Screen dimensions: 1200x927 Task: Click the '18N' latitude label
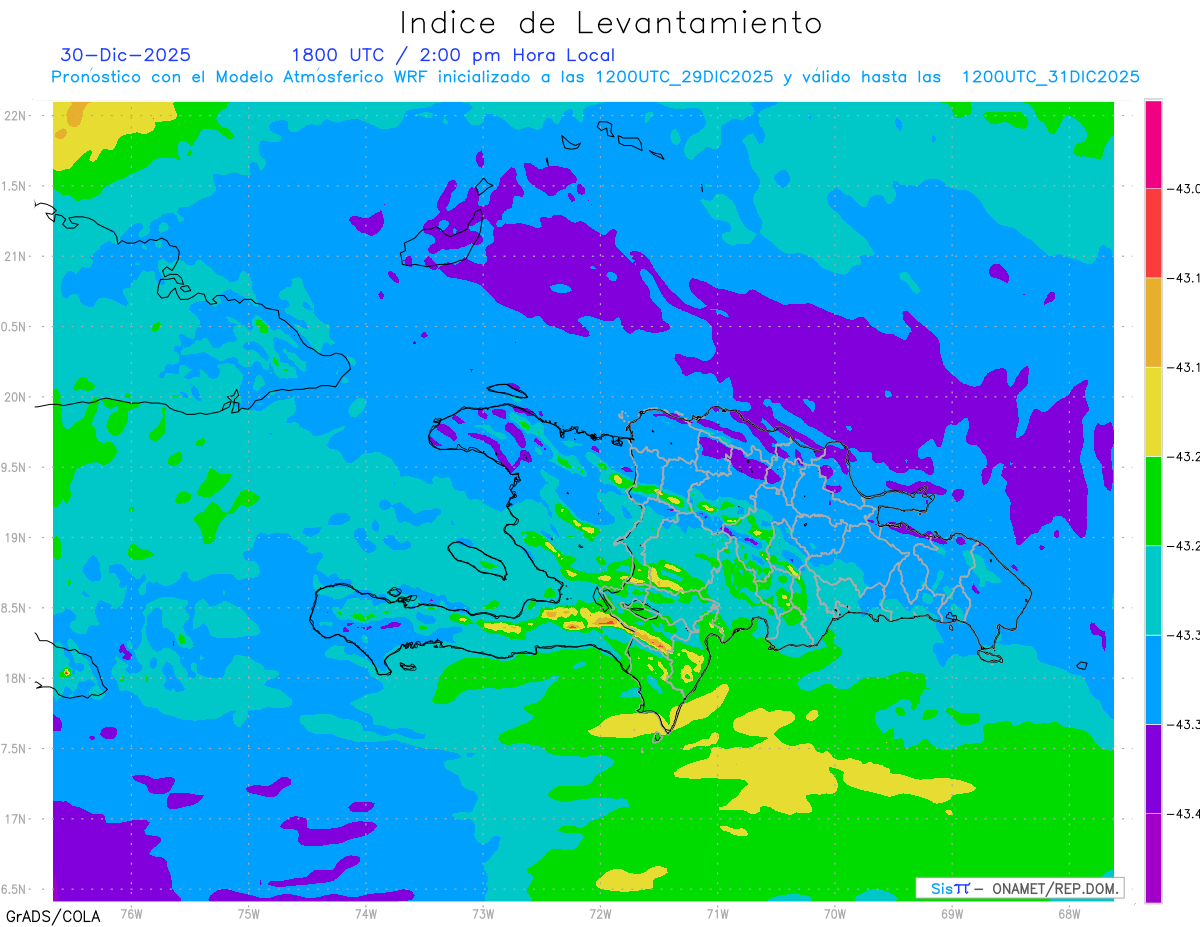click(x=16, y=679)
